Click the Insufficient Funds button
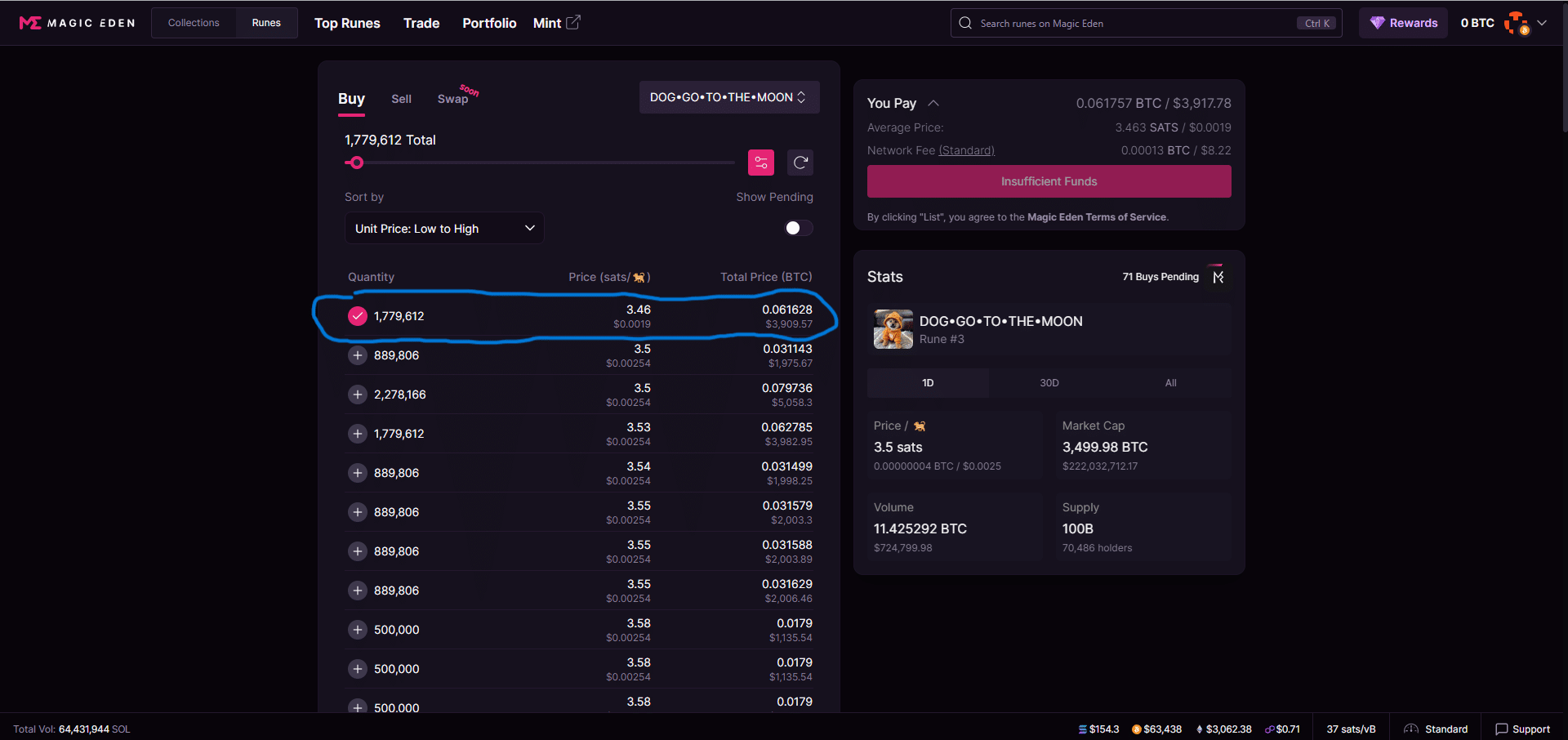Image resolution: width=1568 pixels, height=740 pixels. pos(1049,181)
